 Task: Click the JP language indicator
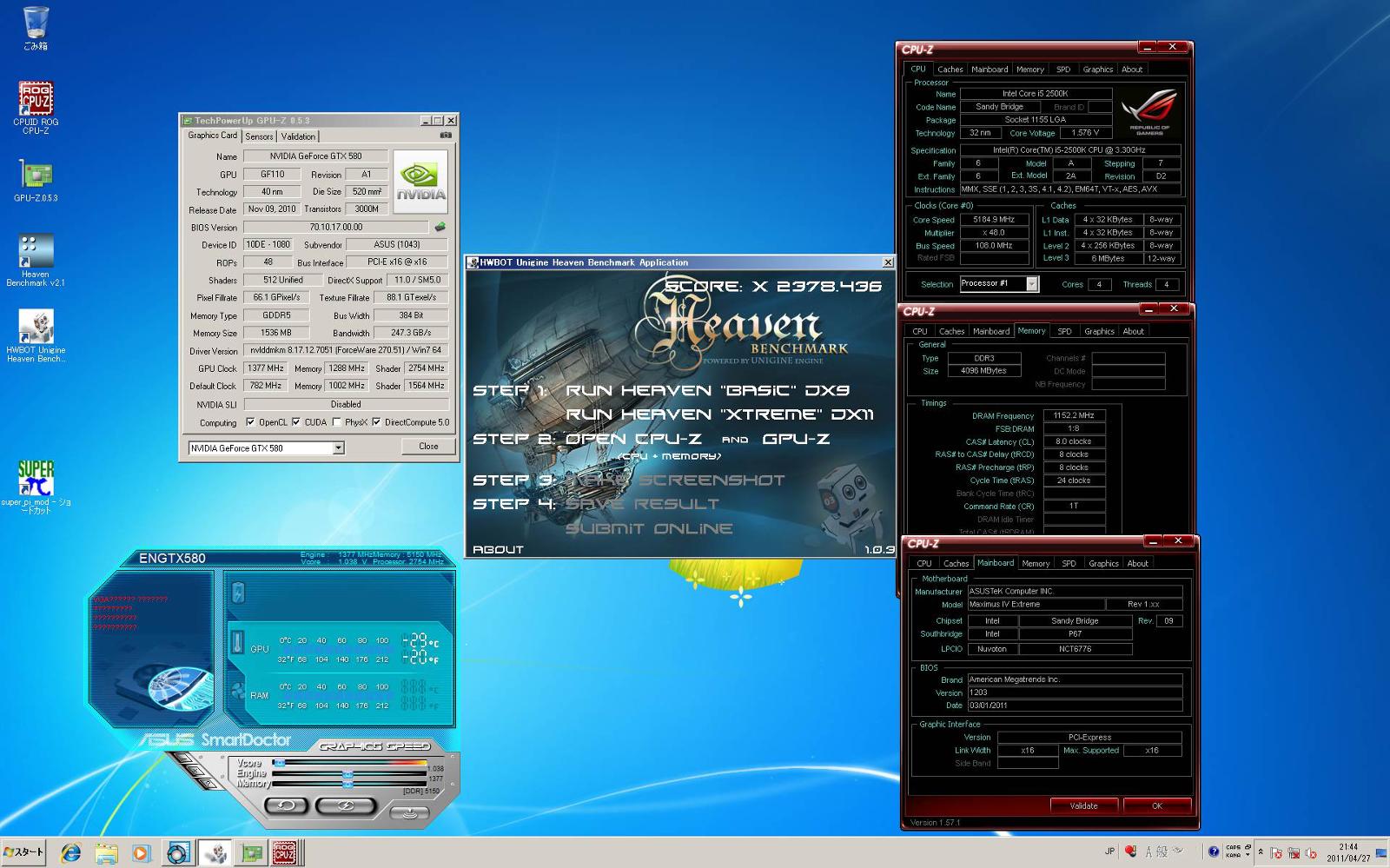[1109, 851]
